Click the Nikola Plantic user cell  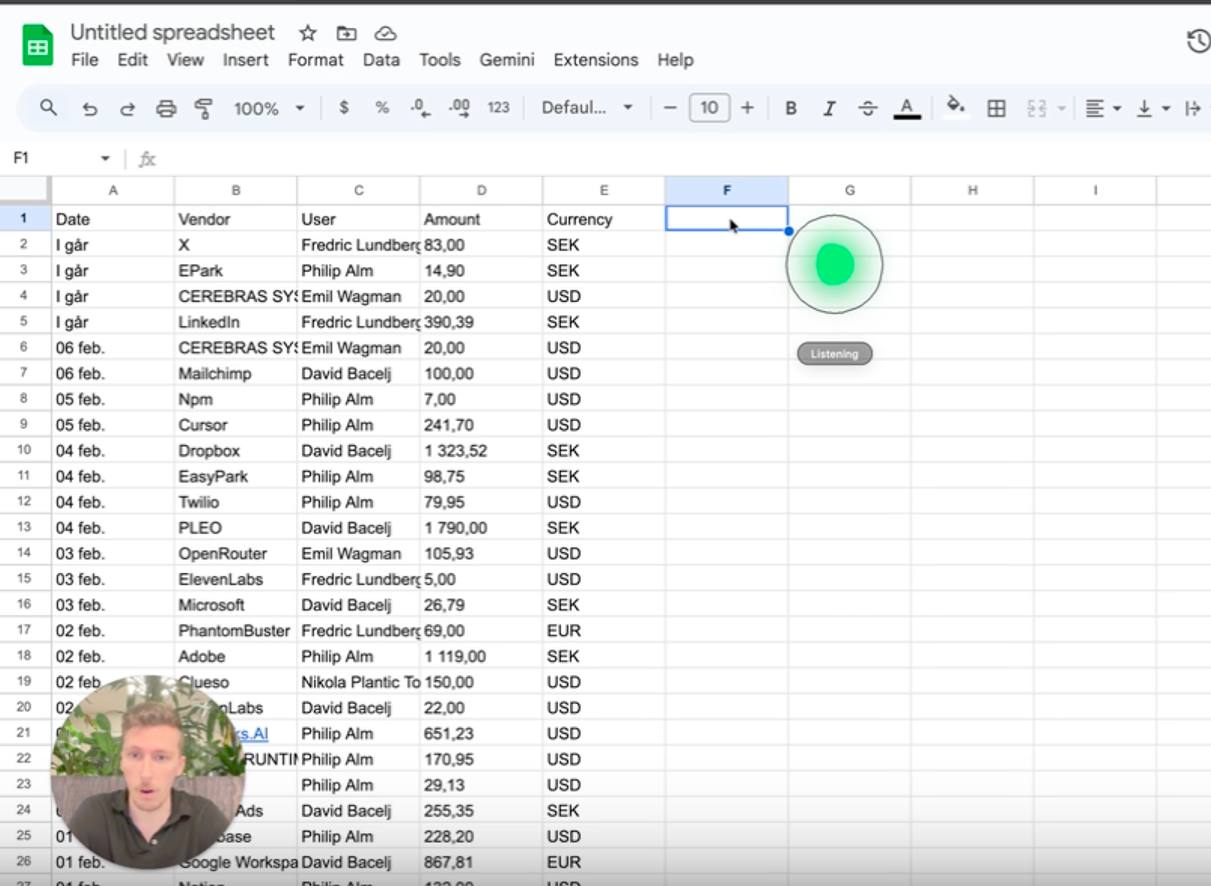pos(358,683)
